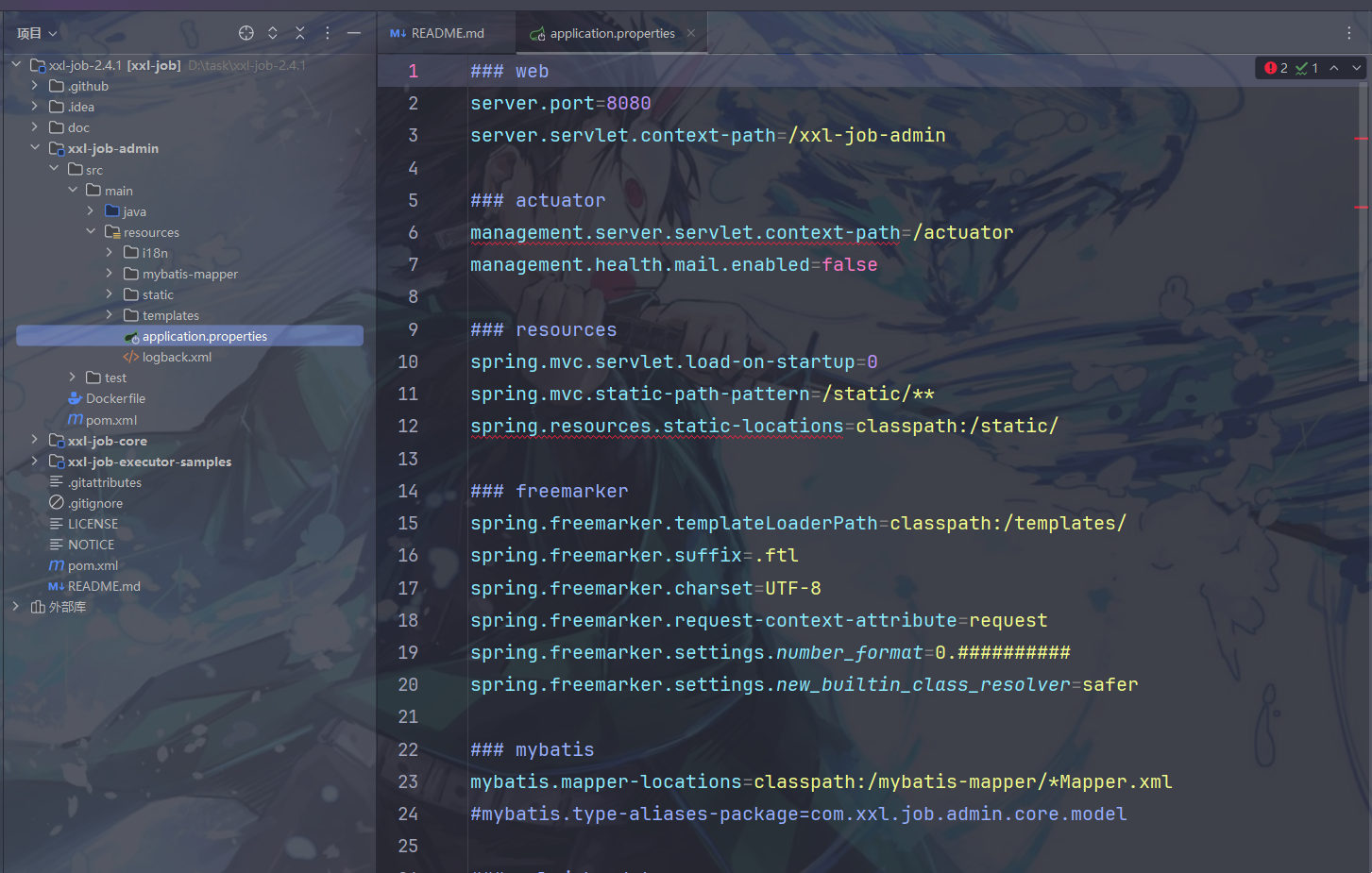1372x873 pixels.
Task: Collapse the xxl-job-2.4.1 root project node
Action: 16,65
